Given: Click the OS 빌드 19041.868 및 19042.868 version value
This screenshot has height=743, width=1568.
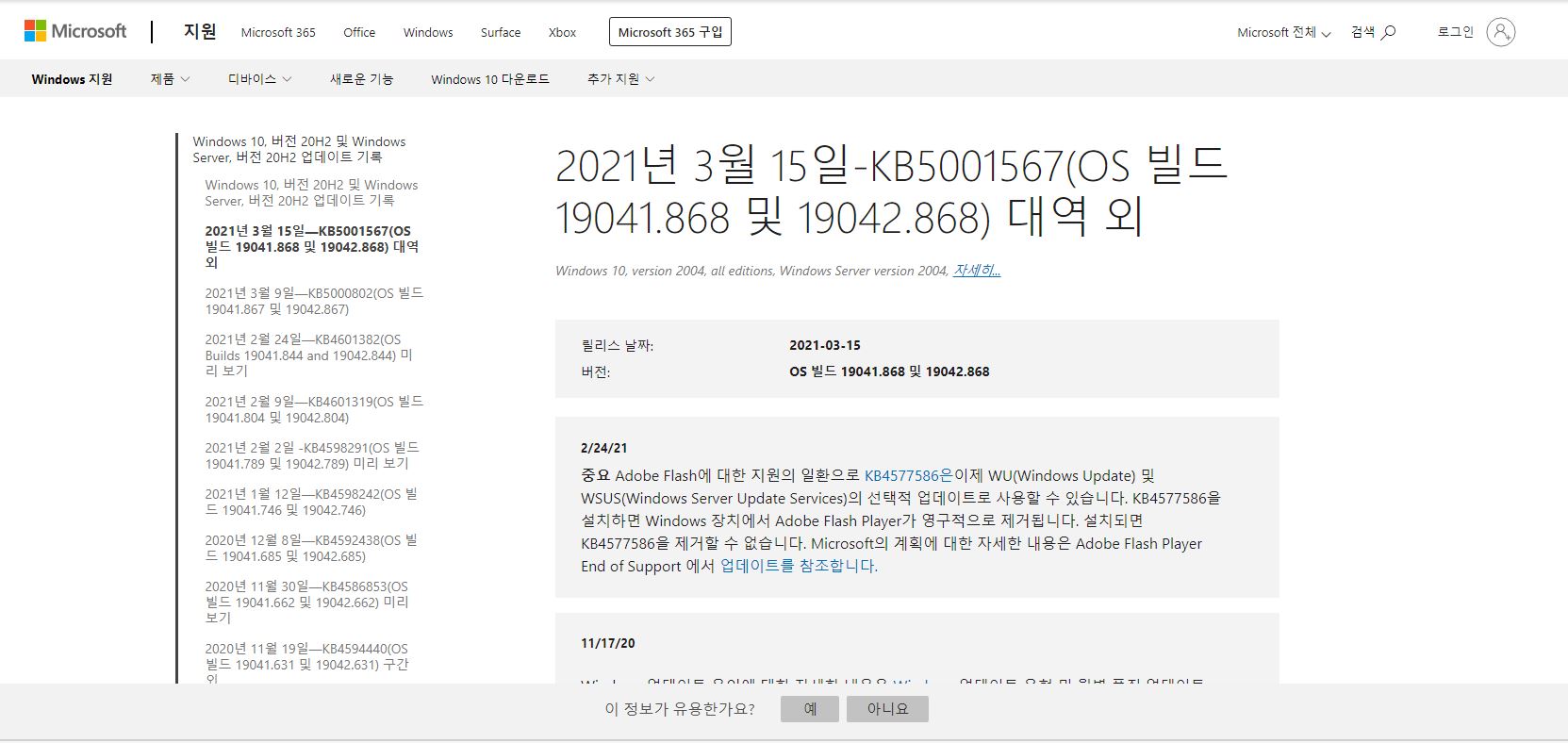Looking at the screenshot, I should click(889, 371).
